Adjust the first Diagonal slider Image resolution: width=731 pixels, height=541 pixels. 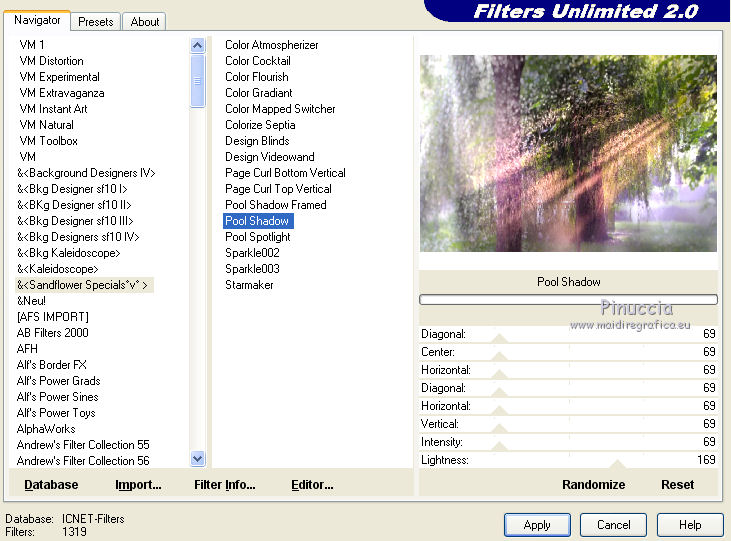500,339
